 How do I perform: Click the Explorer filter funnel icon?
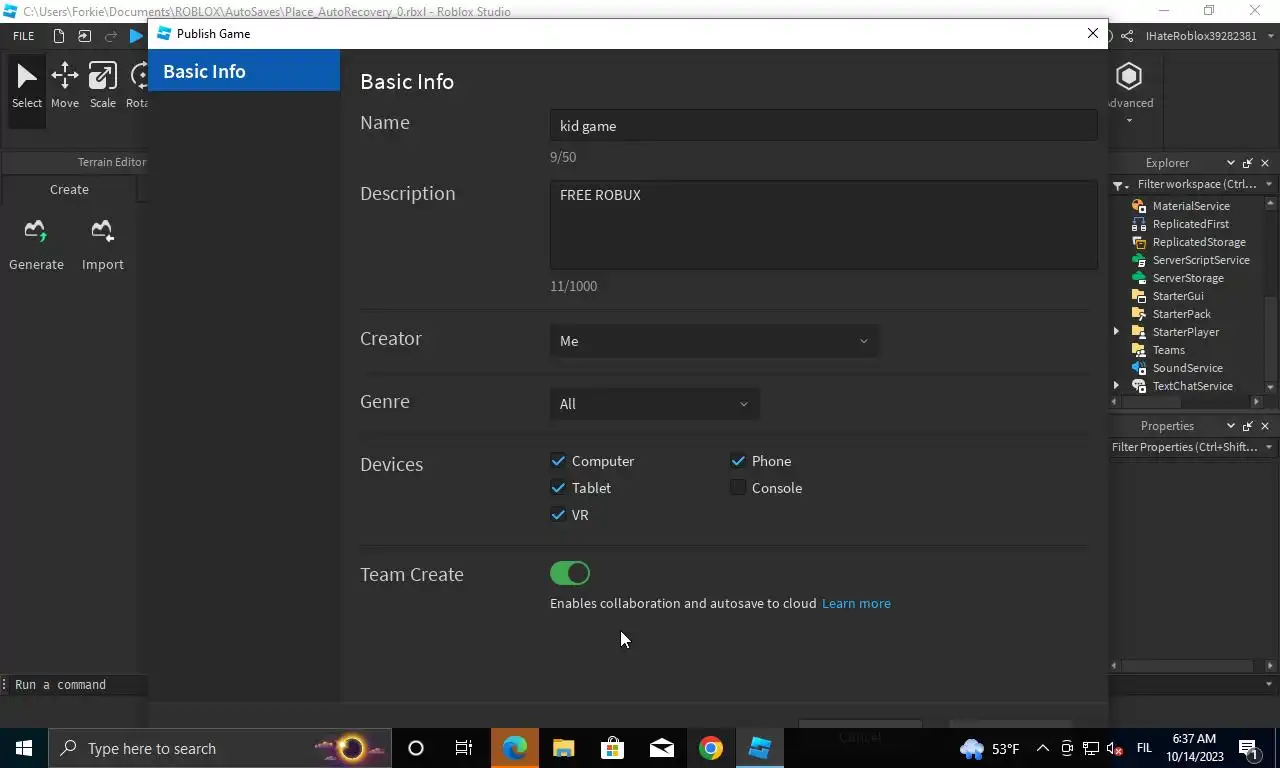[1120, 185]
